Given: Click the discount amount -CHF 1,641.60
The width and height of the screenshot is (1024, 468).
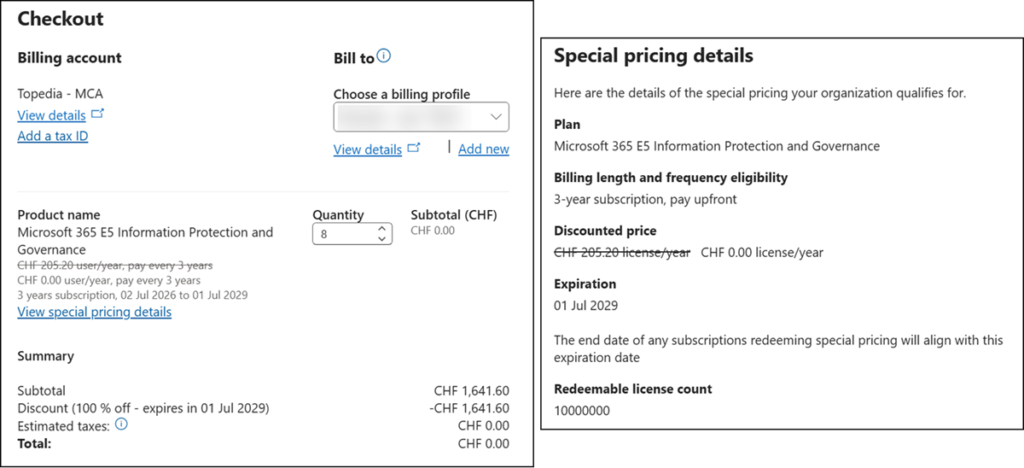Looking at the screenshot, I should pos(470,409).
